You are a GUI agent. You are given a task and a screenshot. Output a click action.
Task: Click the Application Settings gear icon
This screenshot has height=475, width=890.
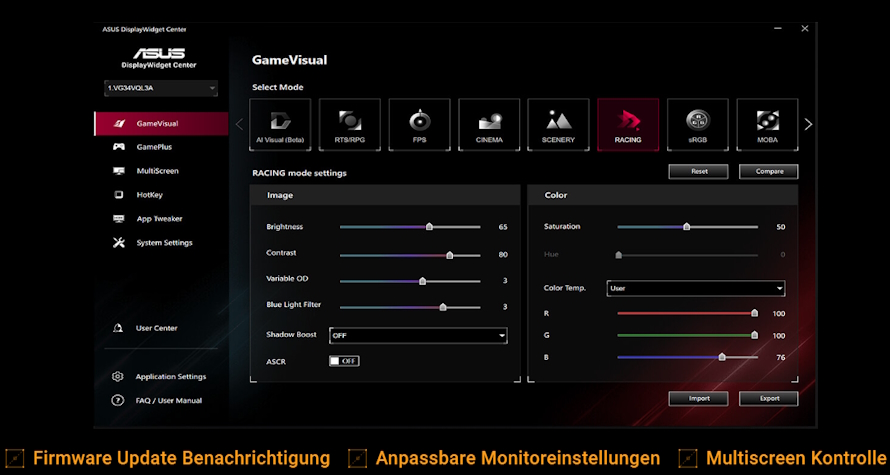click(x=117, y=377)
